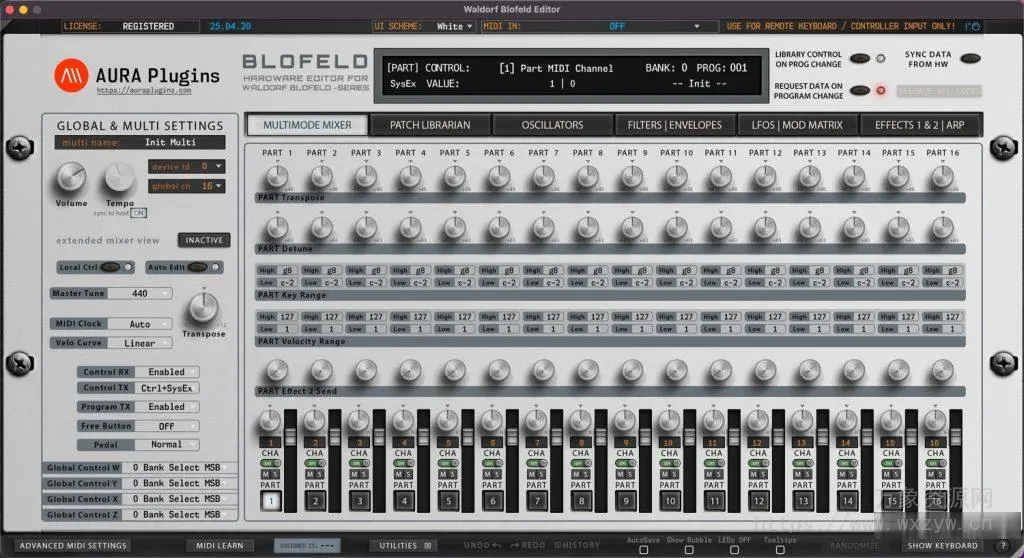The image size is (1024, 558).
Task: Click the extended mixer view Inactive button
Action: tap(204, 240)
